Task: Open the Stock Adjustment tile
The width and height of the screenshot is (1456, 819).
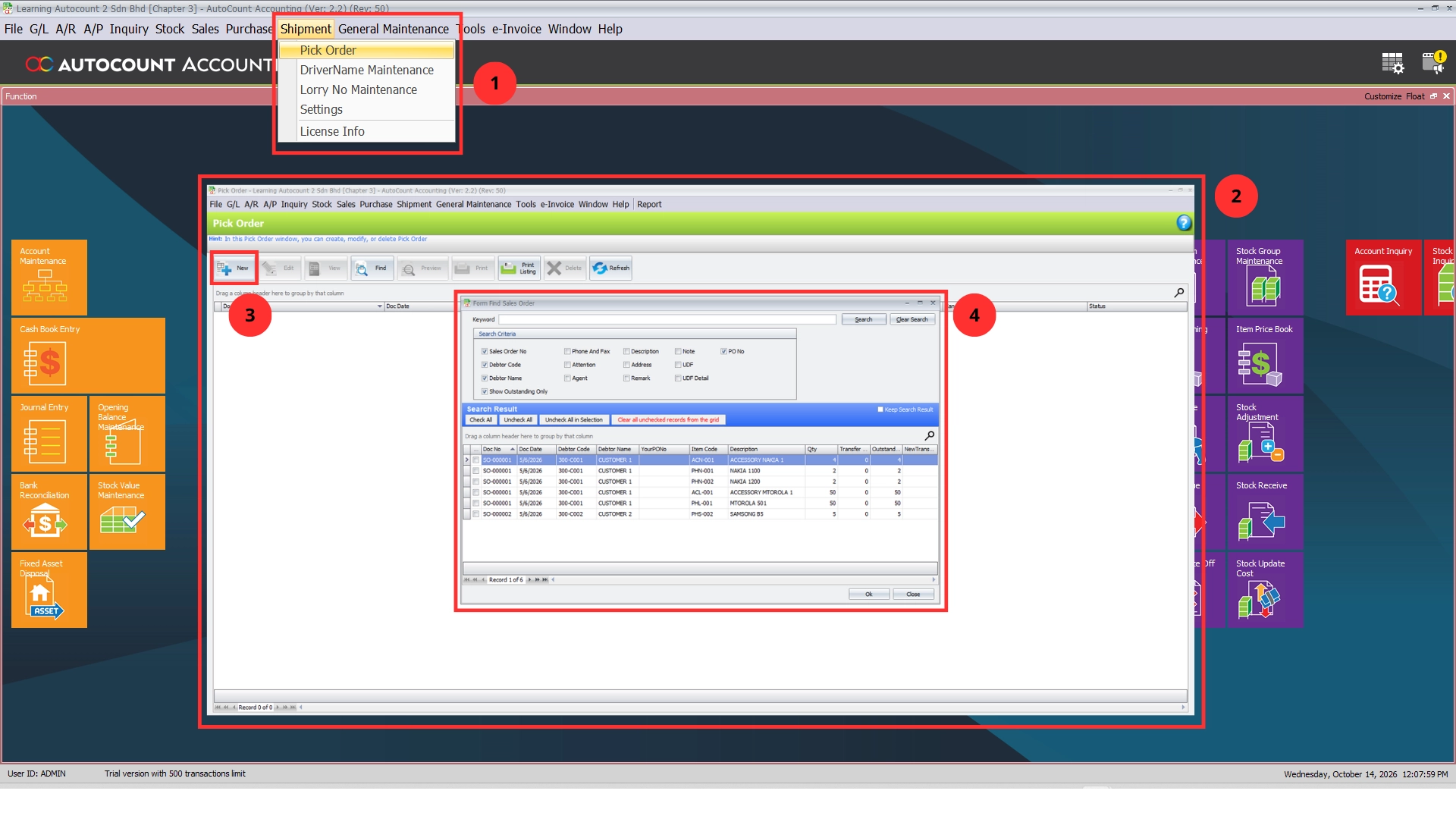Action: pyautogui.click(x=1265, y=434)
